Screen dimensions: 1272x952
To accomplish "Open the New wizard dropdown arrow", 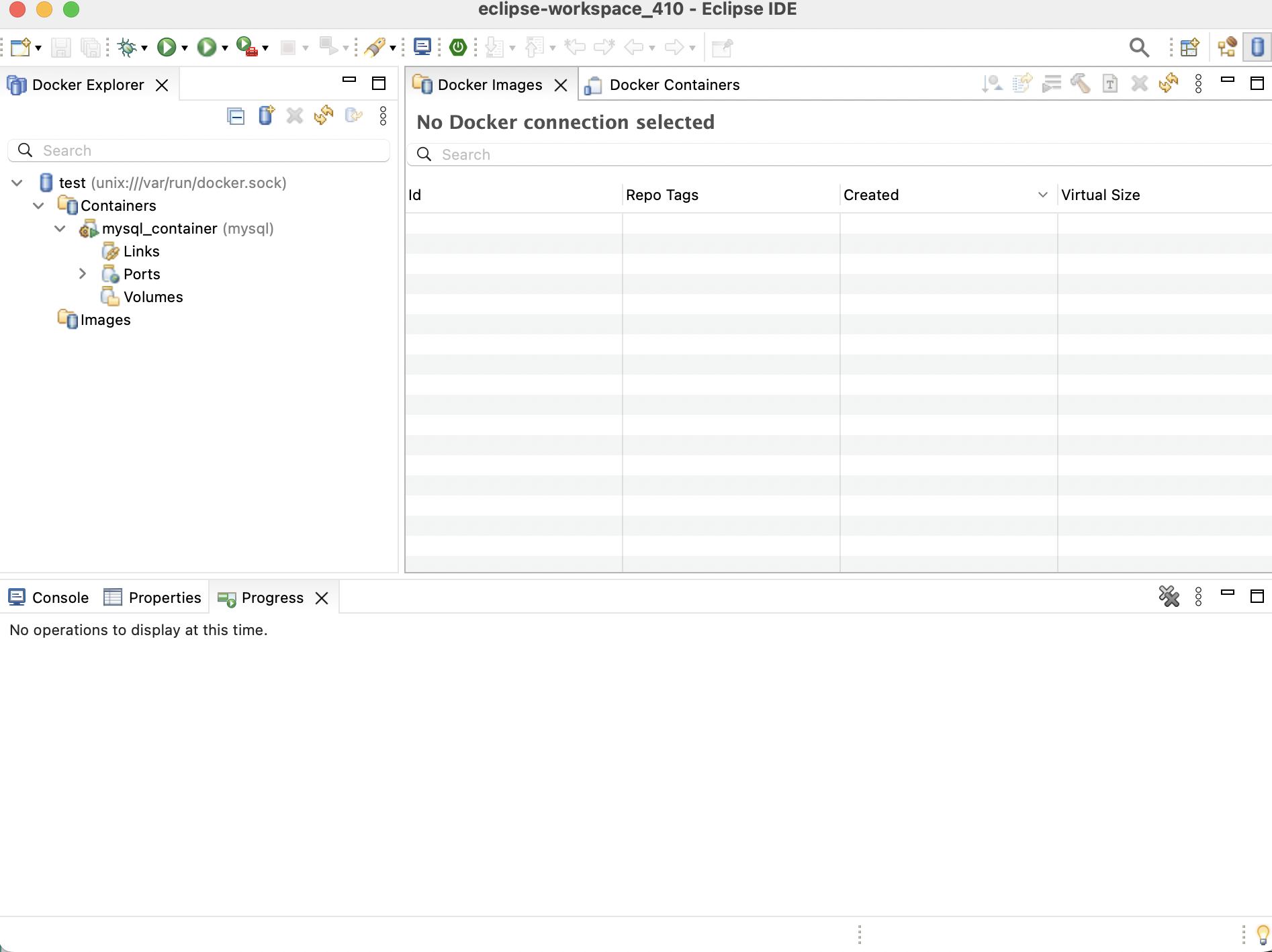I will (x=38, y=48).
